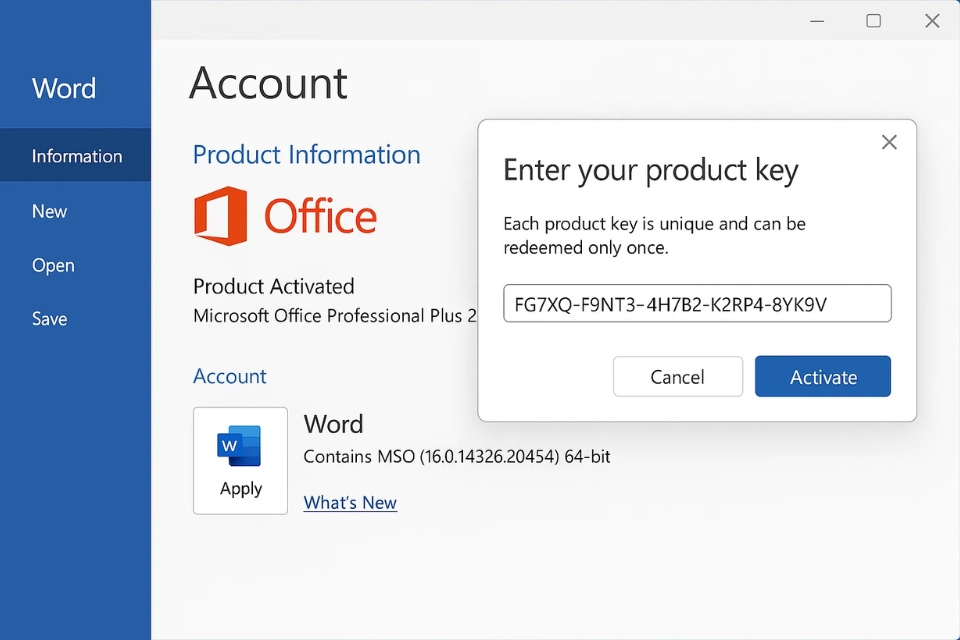Image resolution: width=960 pixels, height=640 pixels.
Task: Click the Word Apply tile
Action: 240,461
